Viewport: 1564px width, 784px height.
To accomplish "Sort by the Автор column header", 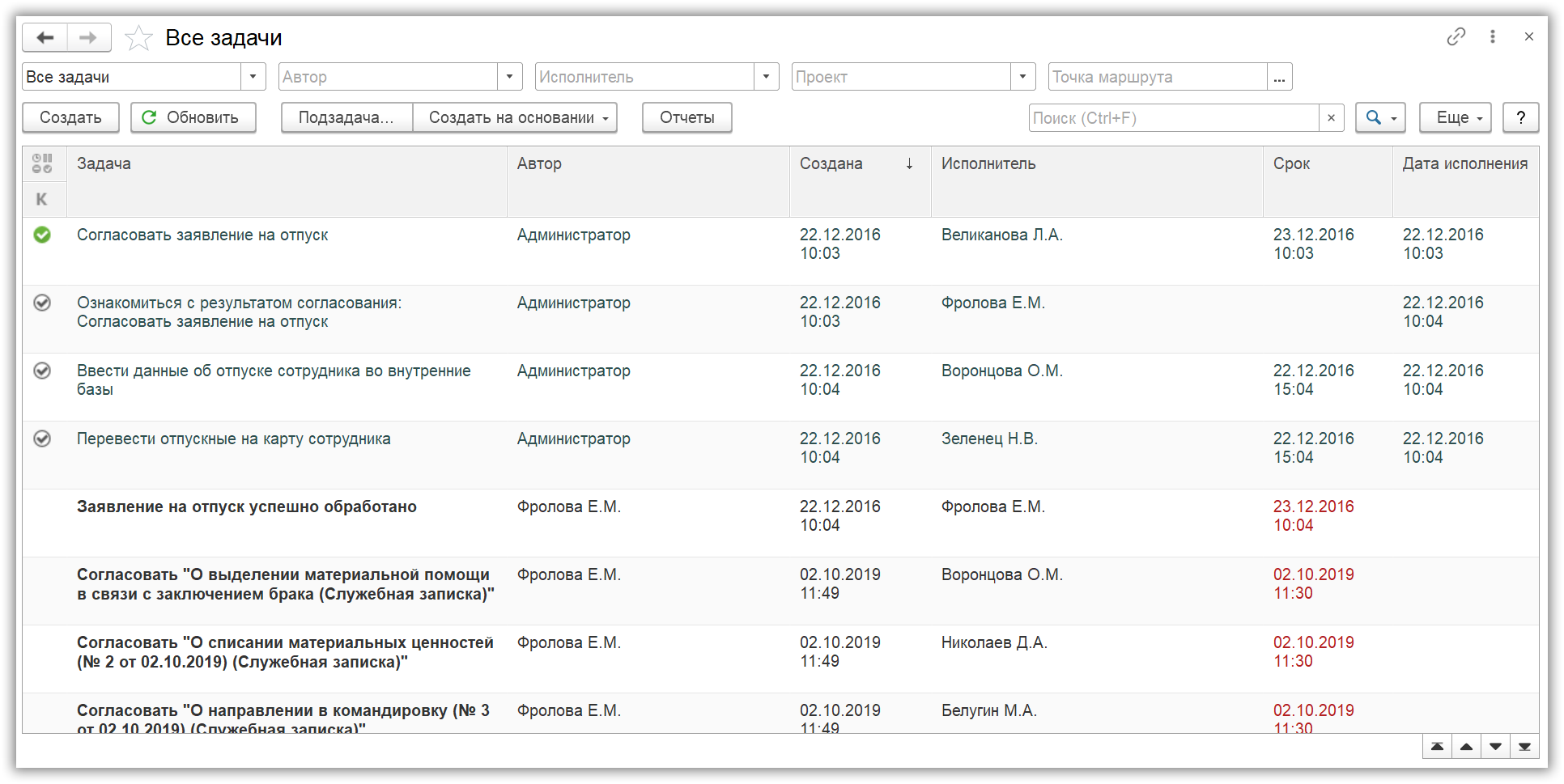I will coord(648,181).
